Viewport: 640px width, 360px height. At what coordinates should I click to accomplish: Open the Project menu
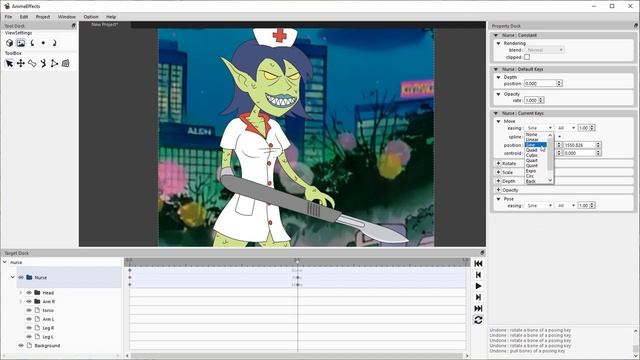43,17
